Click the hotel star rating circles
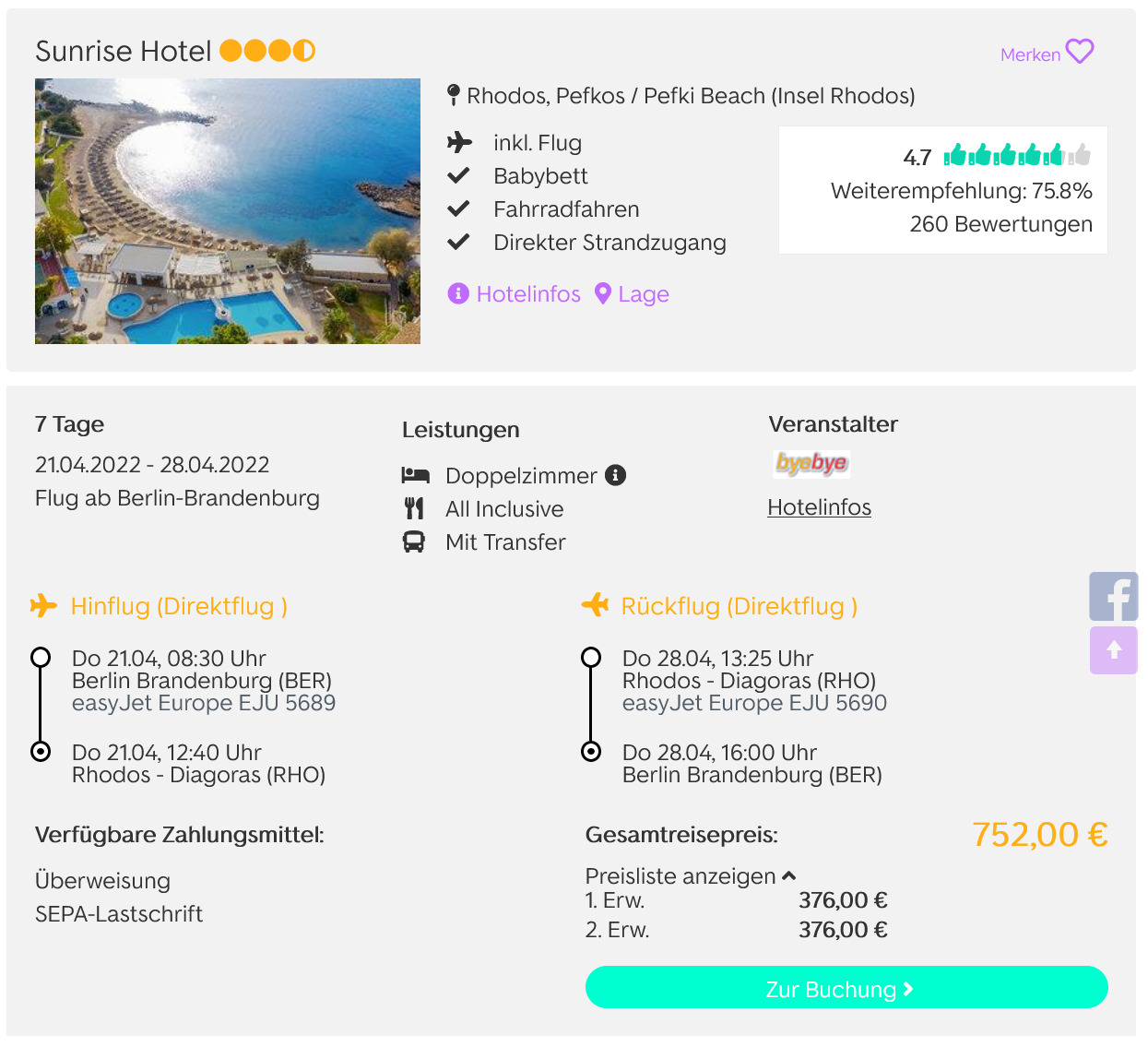 point(267,50)
